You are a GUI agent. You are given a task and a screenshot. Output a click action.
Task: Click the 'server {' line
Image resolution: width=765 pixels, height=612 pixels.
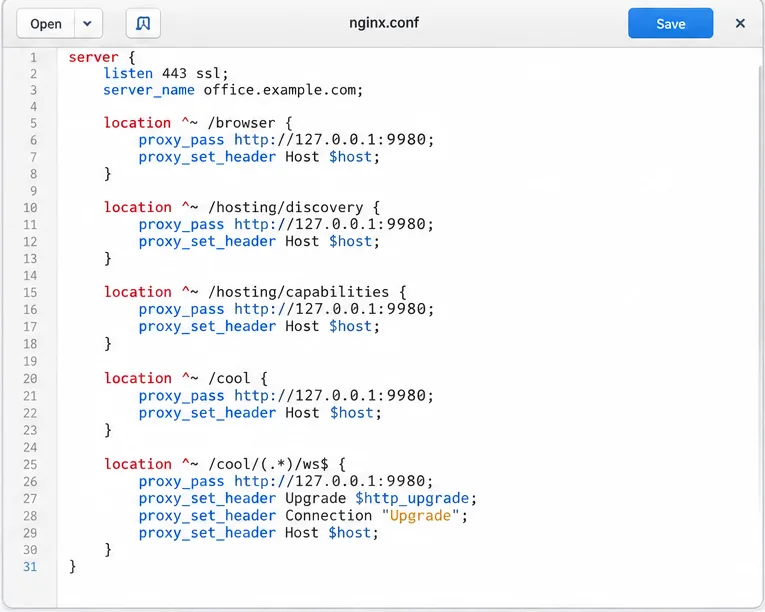tap(101, 57)
